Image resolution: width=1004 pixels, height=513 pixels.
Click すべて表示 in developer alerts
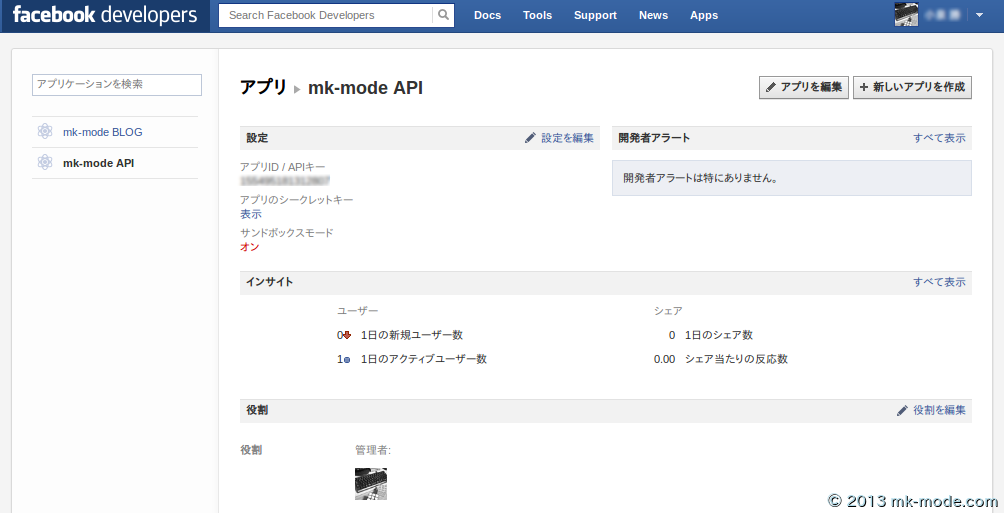[939, 138]
